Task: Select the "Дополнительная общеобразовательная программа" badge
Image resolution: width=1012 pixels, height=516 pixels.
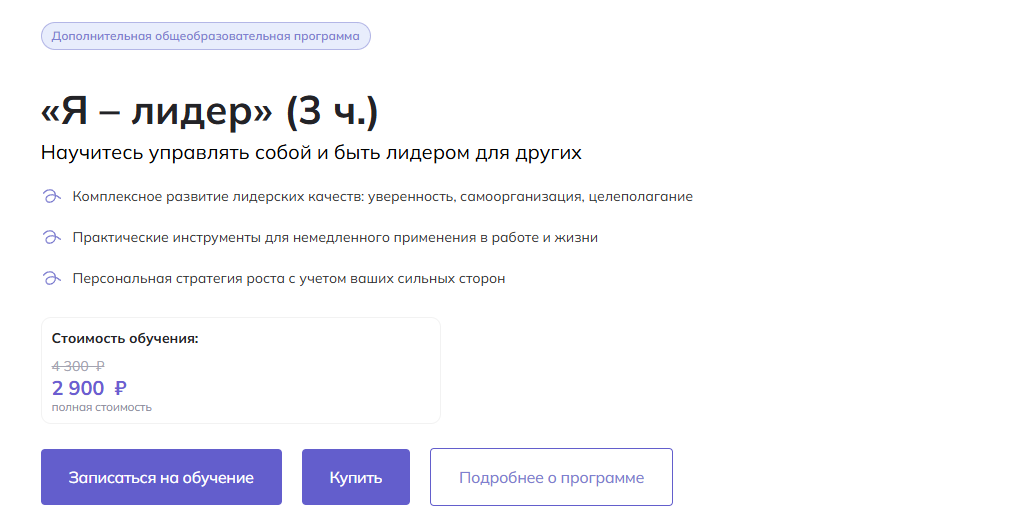Action: click(x=205, y=36)
